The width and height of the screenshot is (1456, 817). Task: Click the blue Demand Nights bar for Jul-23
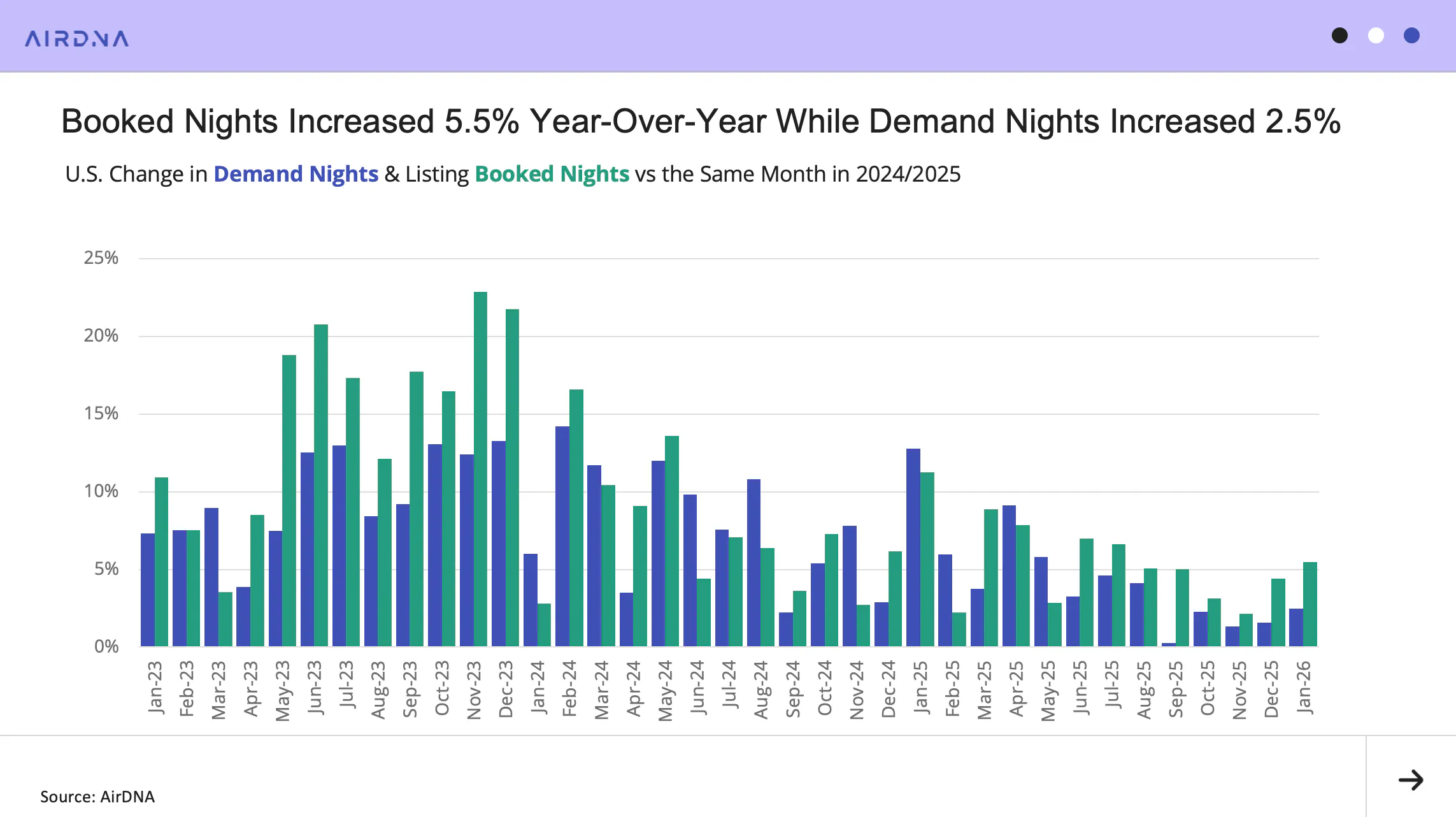coord(339,546)
